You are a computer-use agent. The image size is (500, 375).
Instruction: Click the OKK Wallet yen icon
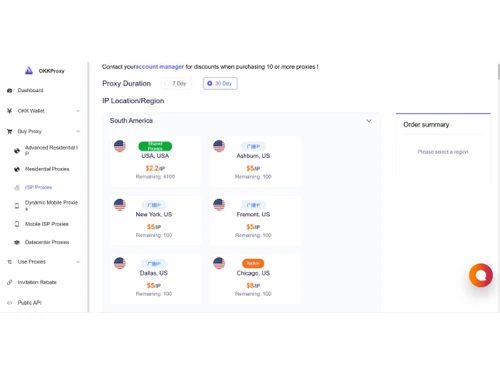10,111
